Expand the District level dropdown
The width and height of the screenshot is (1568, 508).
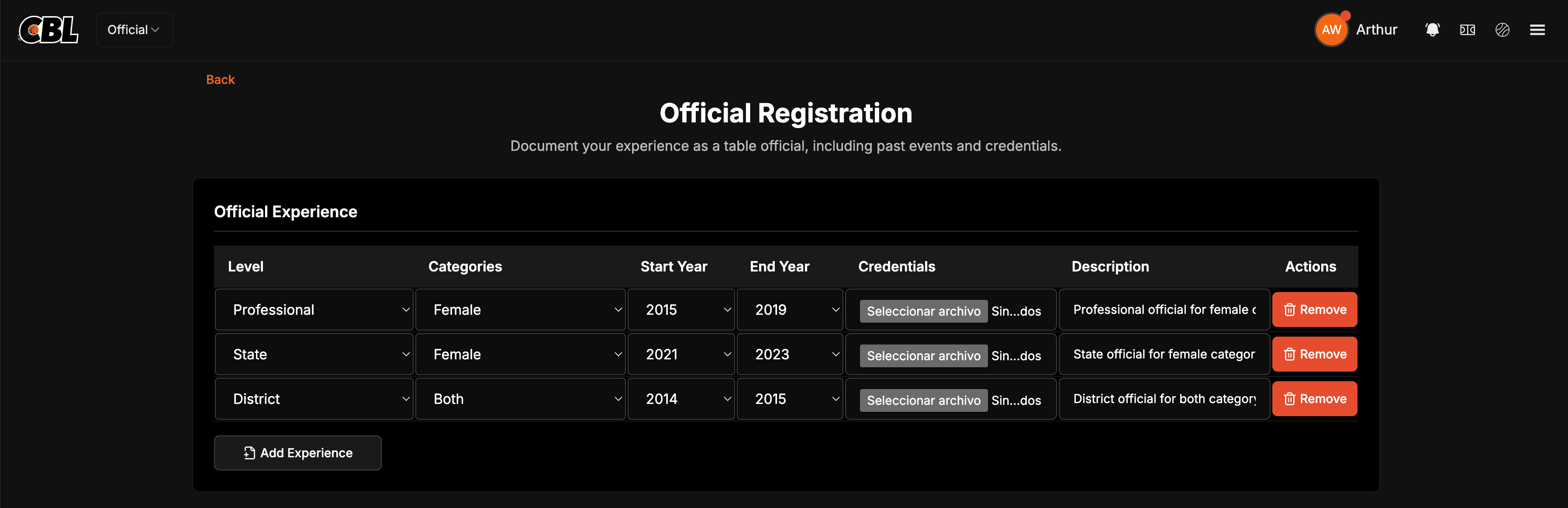click(x=314, y=399)
